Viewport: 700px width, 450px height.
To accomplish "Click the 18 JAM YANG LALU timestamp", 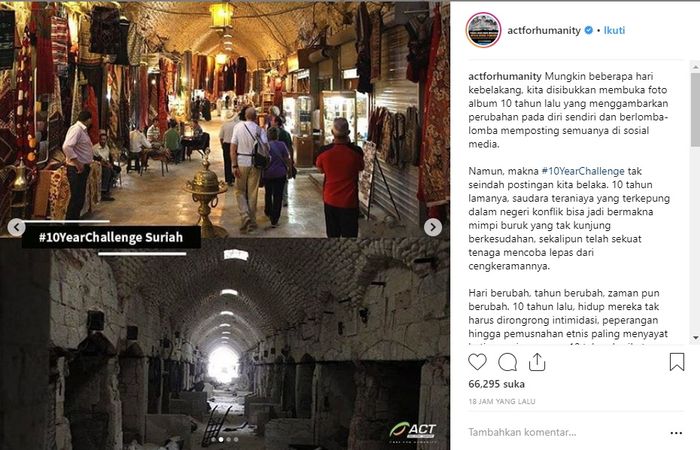I will (502, 401).
